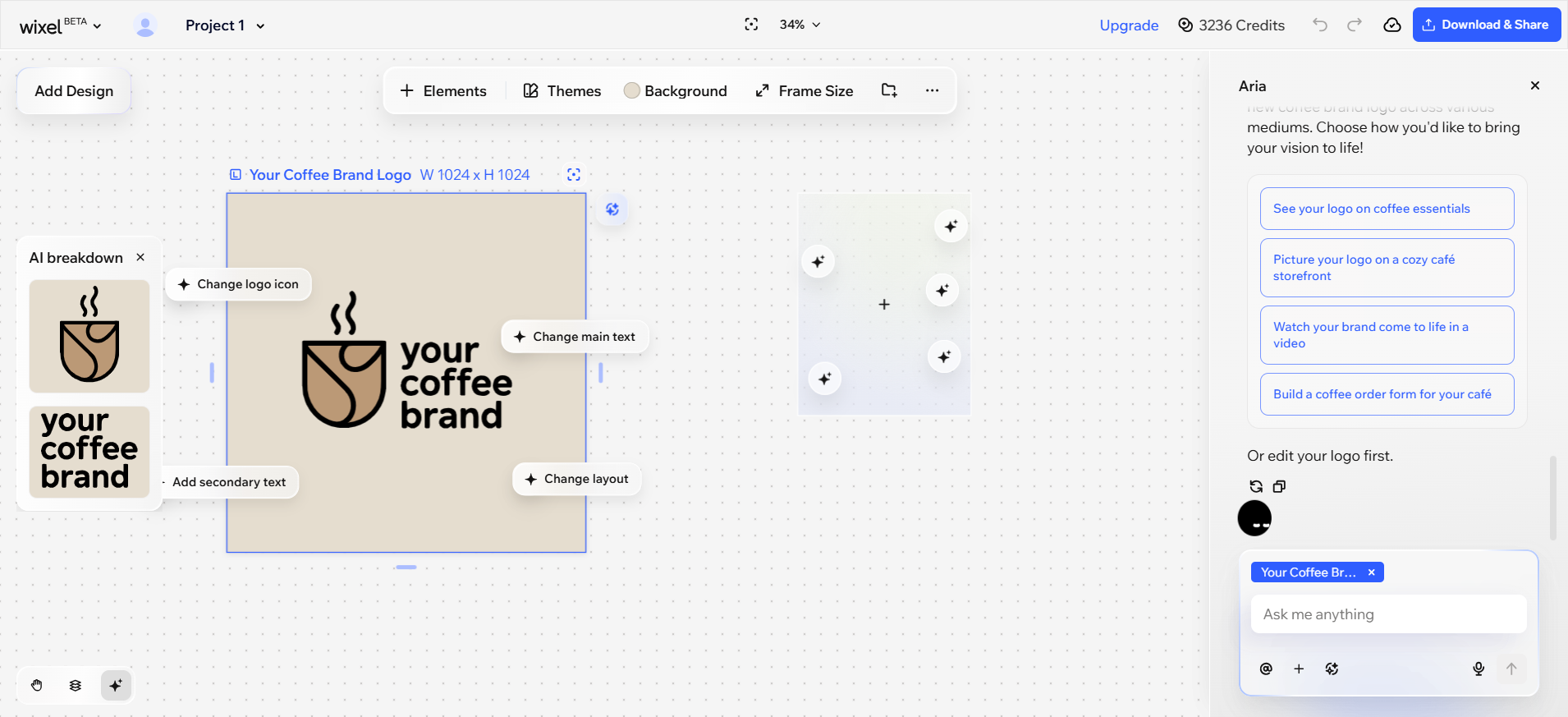
Task: Select the 'your coffee brand' text thumbnail
Action: pos(89,452)
